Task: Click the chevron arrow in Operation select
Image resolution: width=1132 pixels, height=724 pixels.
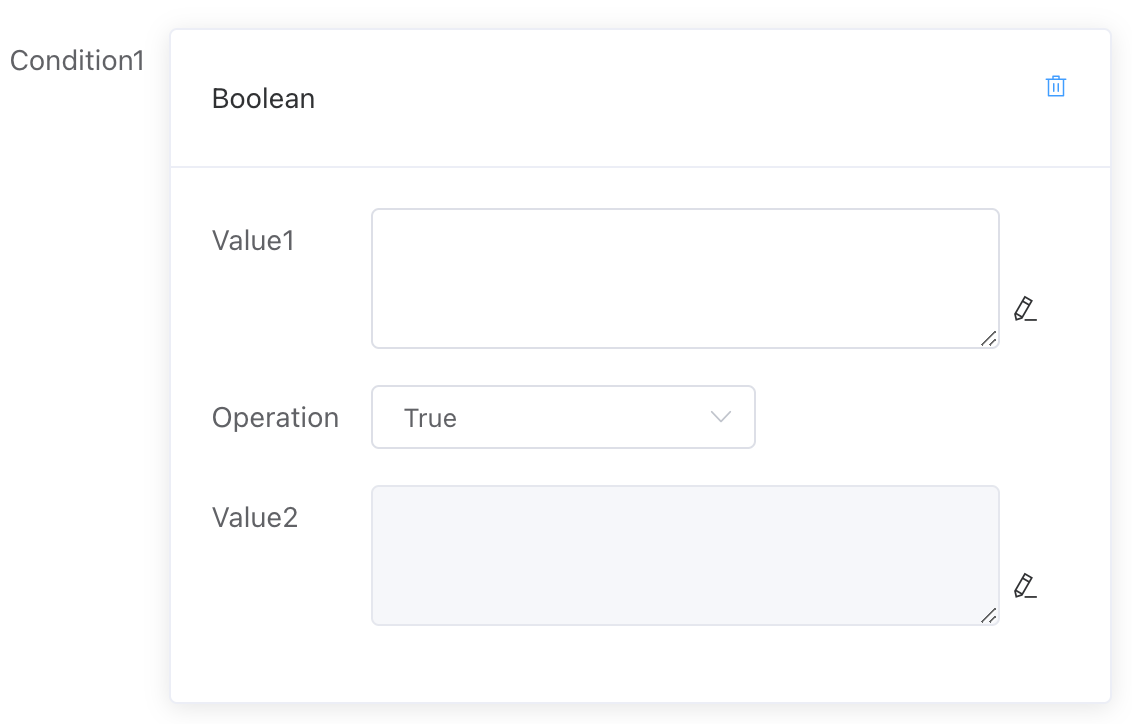Action: [x=720, y=417]
